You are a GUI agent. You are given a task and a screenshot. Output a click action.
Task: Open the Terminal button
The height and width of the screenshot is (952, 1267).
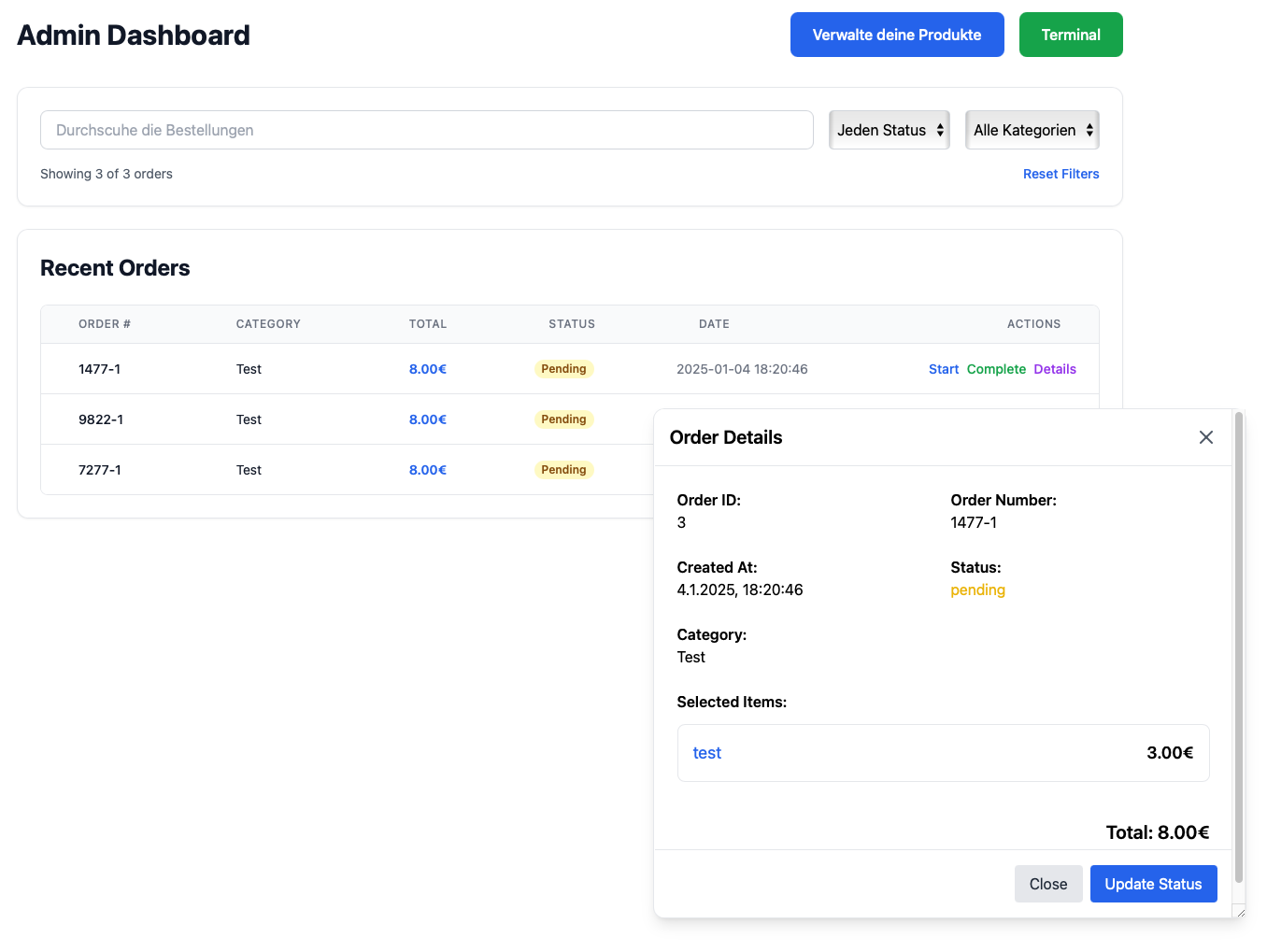(1071, 35)
